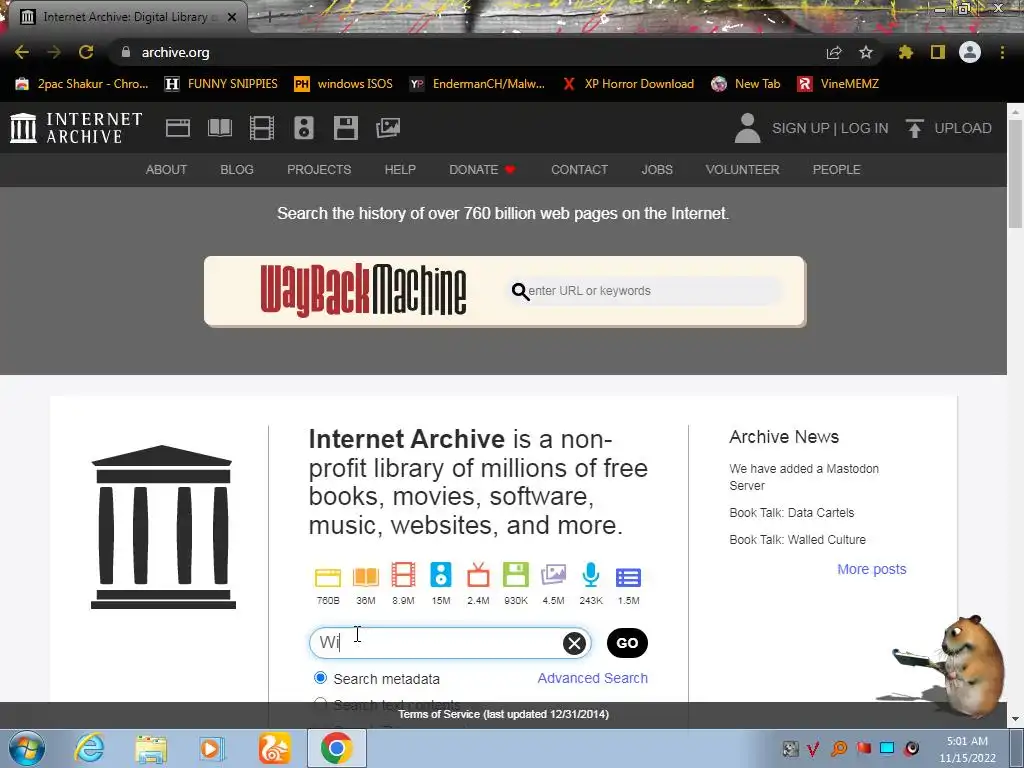The width and height of the screenshot is (1024, 768).
Task: Open VOLUNTEER menu item
Action: [743, 170]
